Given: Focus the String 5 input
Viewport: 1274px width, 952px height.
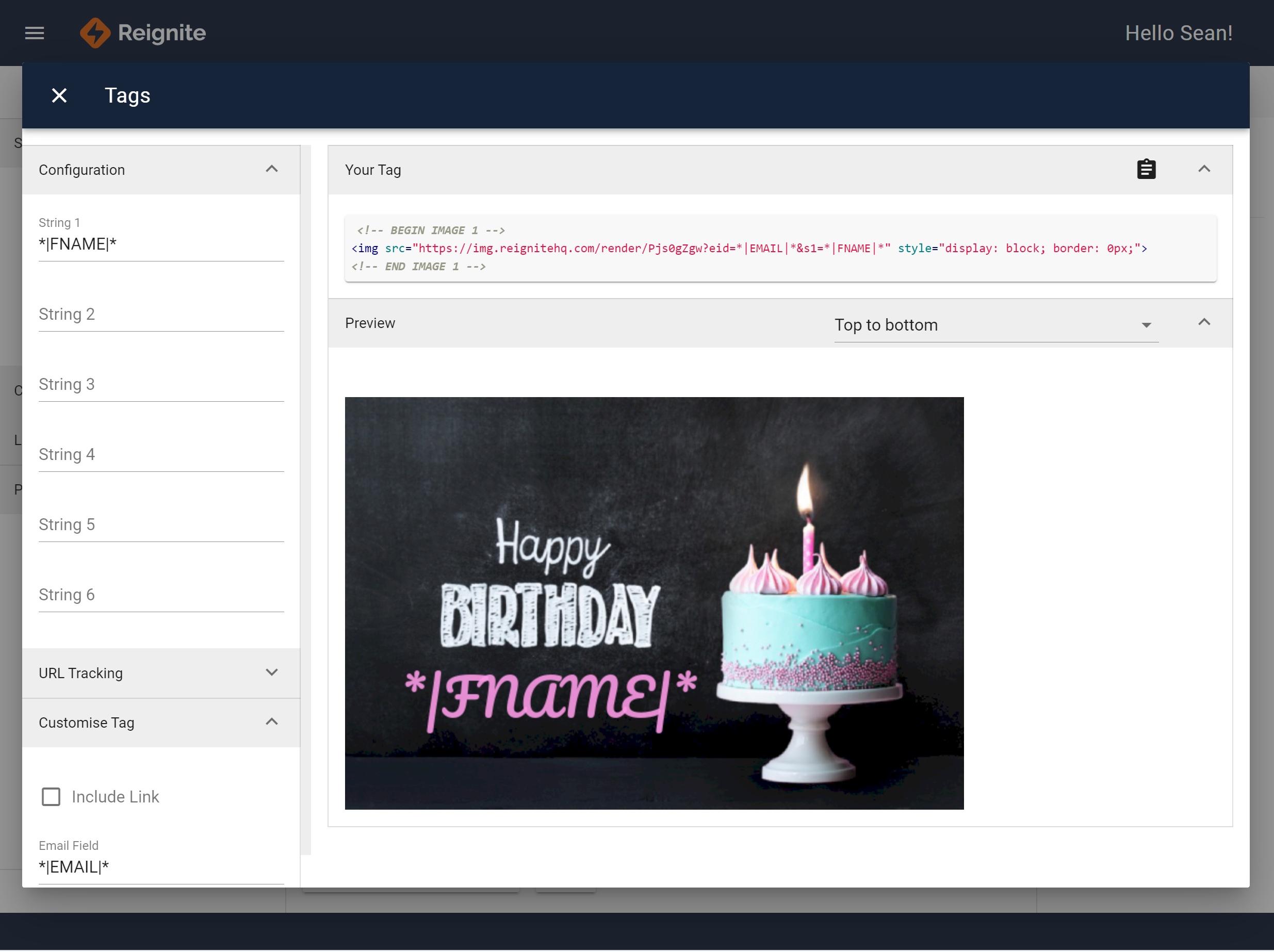Looking at the screenshot, I should tap(161, 524).
